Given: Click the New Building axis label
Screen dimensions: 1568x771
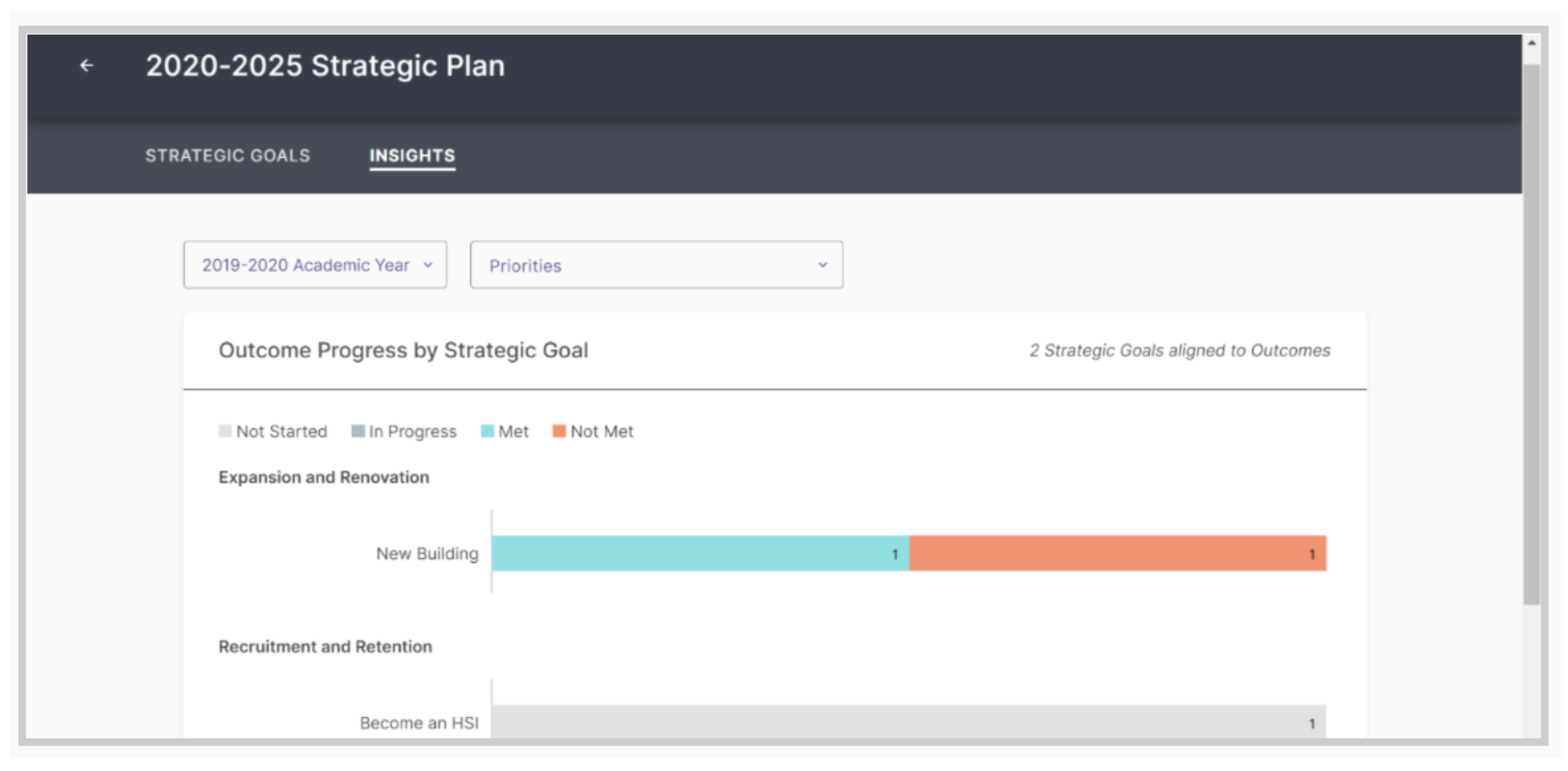Looking at the screenshot, I should click(x=427, y=553).
